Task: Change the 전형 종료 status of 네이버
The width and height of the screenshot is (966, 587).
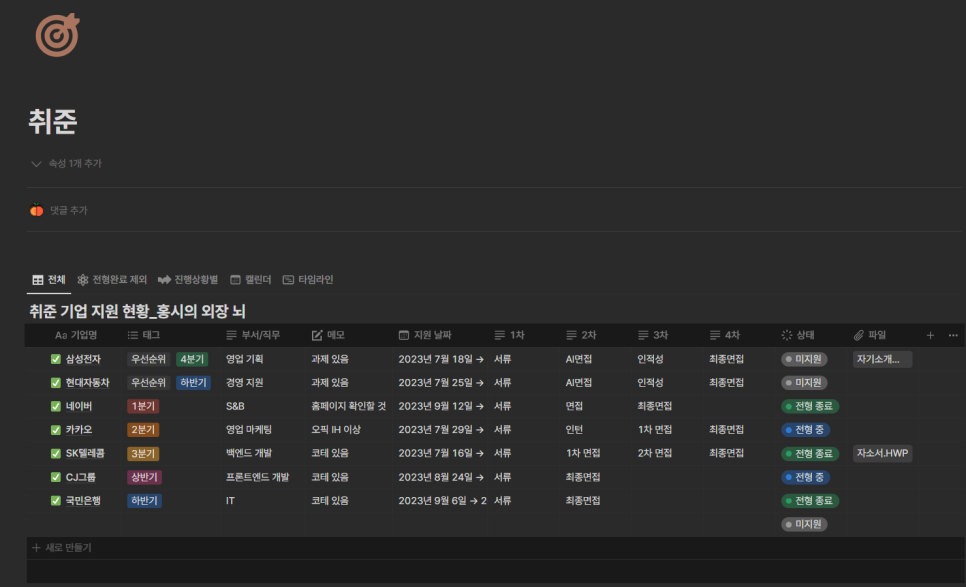Action: tap(810, 406)
